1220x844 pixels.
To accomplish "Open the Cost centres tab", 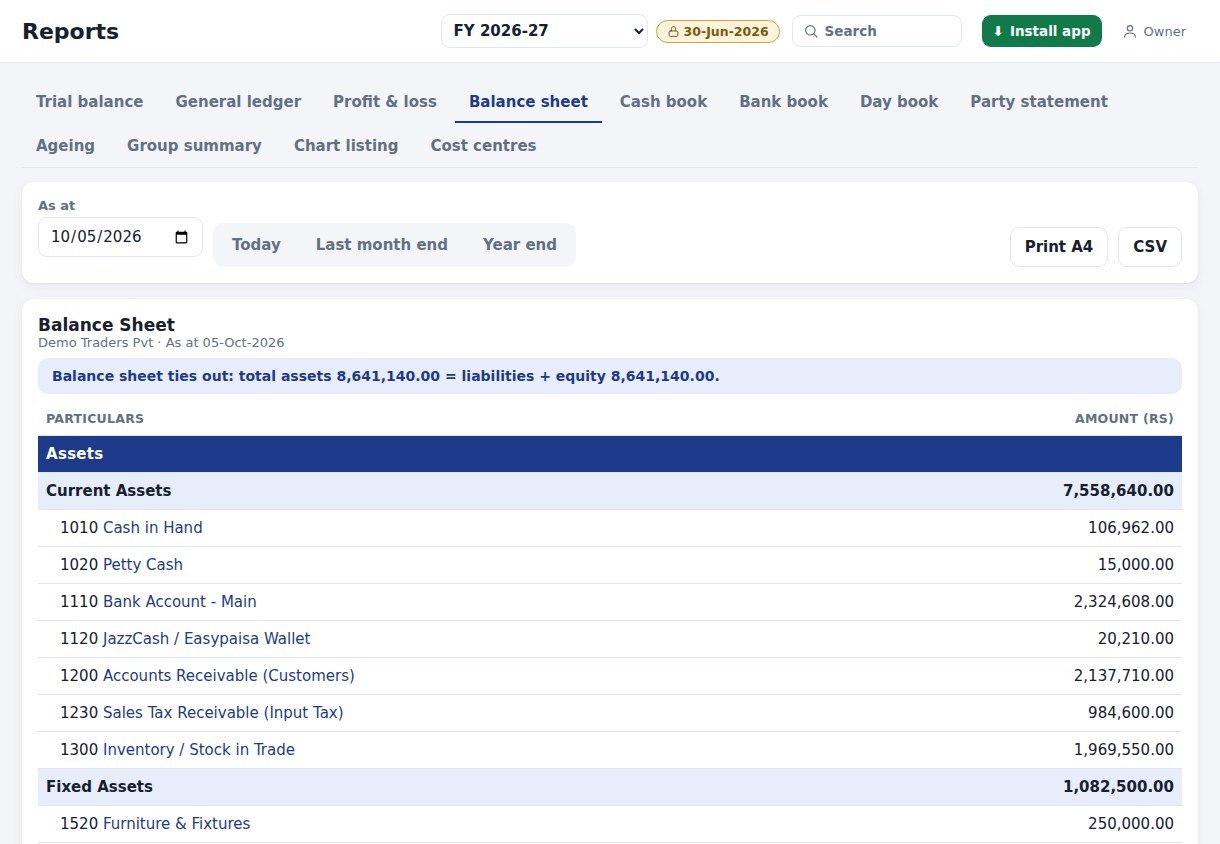I will coord(483,145).
